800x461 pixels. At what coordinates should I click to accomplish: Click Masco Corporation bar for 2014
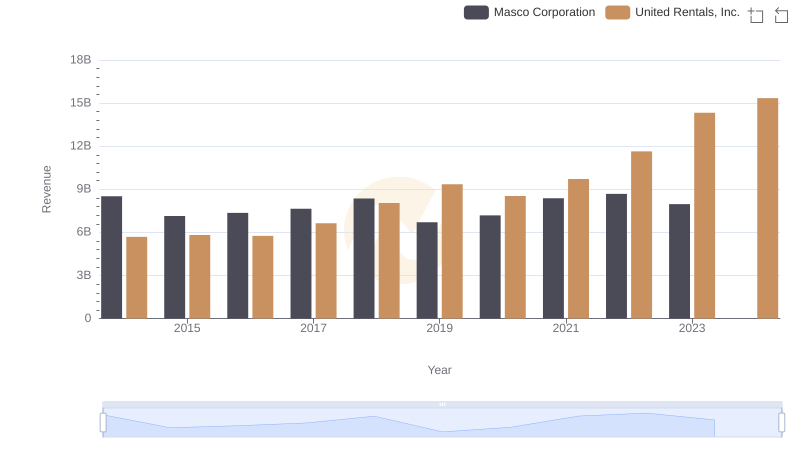112,258
